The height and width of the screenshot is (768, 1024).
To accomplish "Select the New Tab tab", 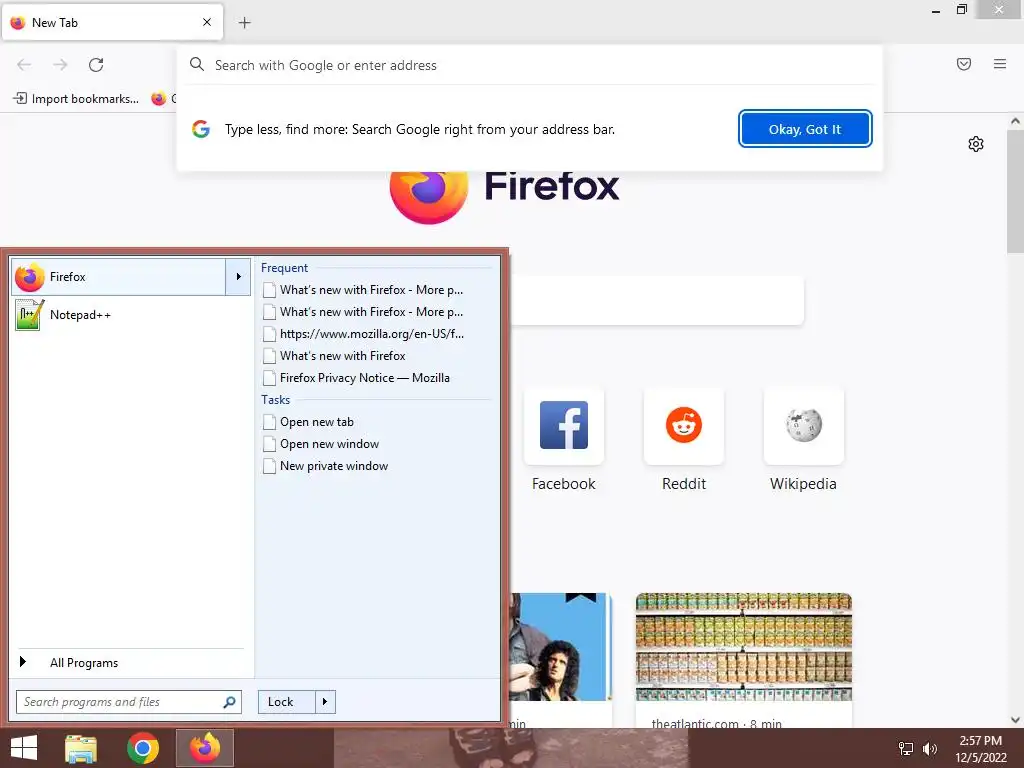I will (112, 22).
